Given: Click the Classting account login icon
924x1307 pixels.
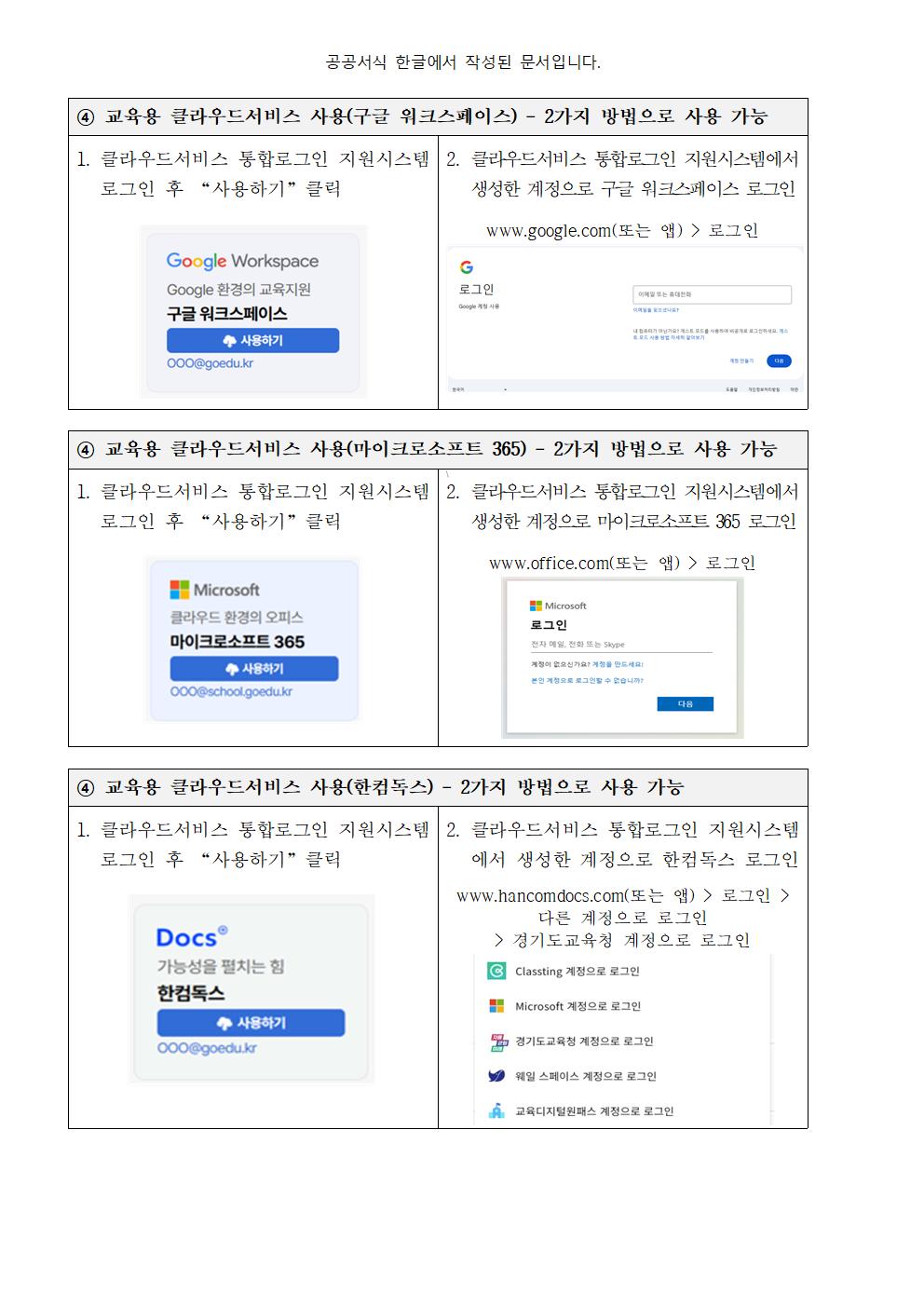Looking at the screenshot, I should tap(496, 971).
